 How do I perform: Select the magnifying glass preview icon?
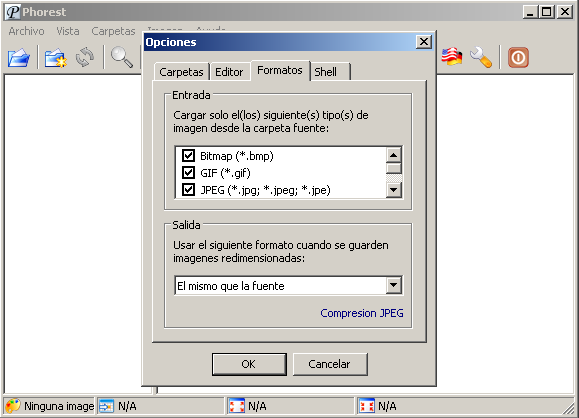click(122, 57)
